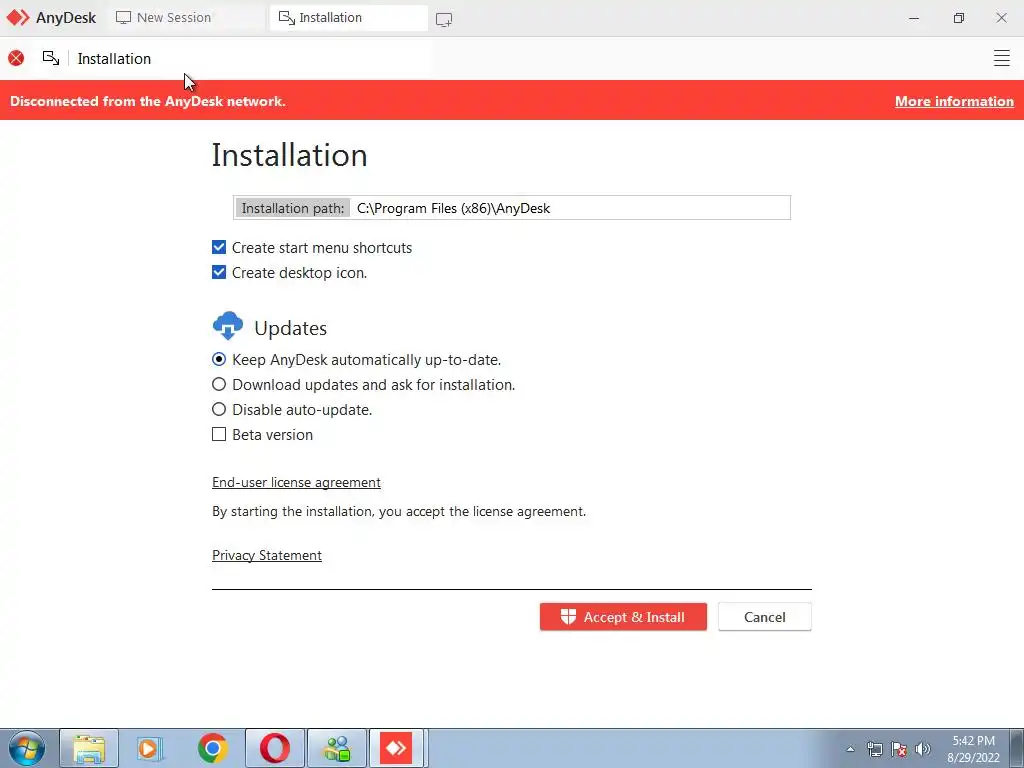Open Google Chrome from the taskbar

pyautogui.click(x=213, y=748)
